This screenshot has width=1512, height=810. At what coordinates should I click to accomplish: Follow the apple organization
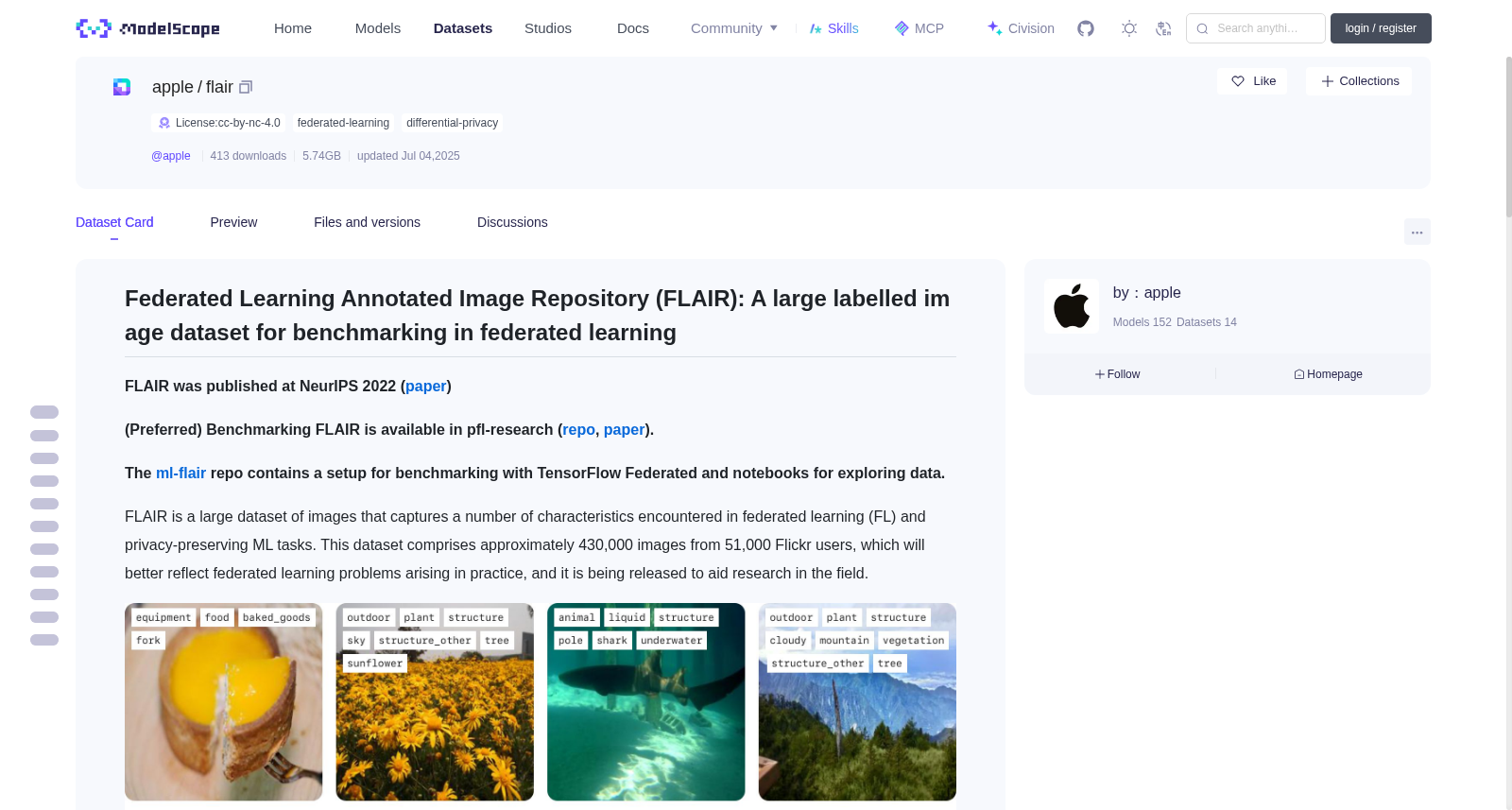[1118, 374]
